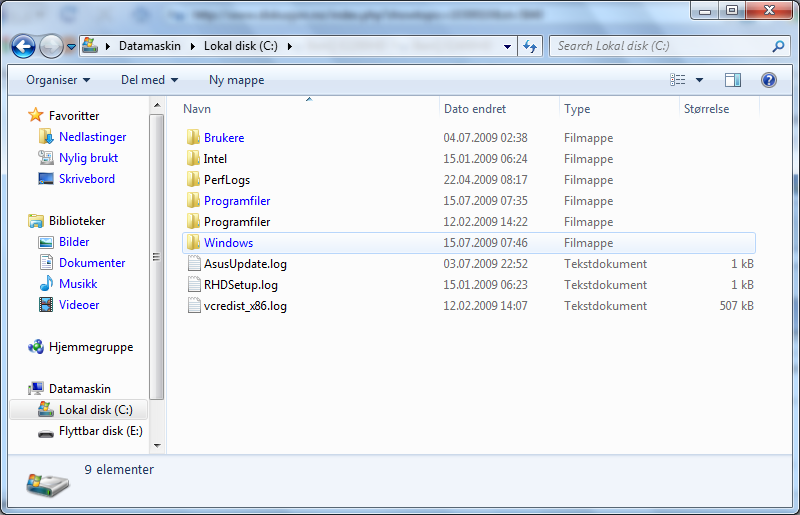Select Biblioteker in the navigation pane

coord(77,220)
